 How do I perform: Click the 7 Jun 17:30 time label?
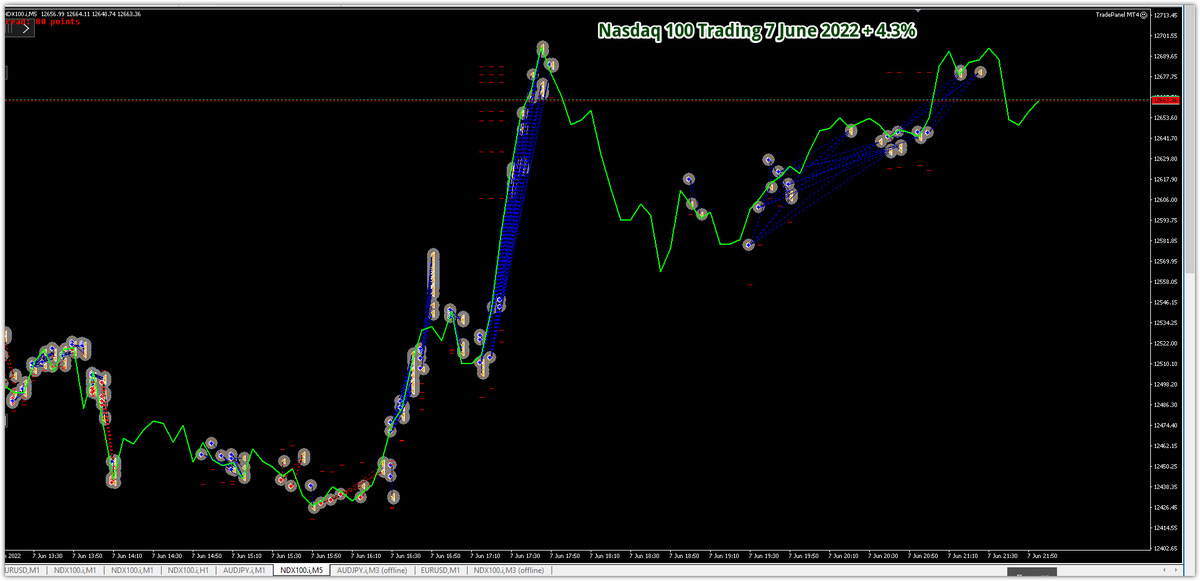point(526,555)
